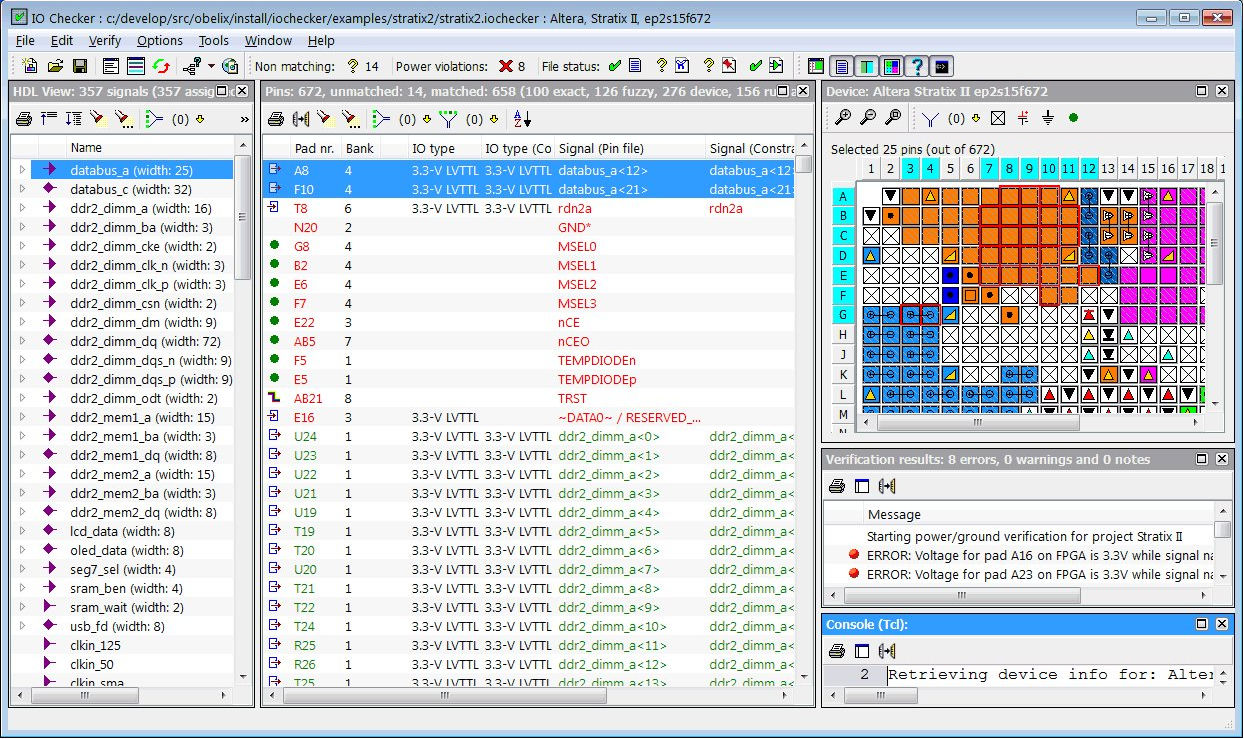Open the Verify menu
This screenshot has width=1244, height=739.
pos(105,41)
